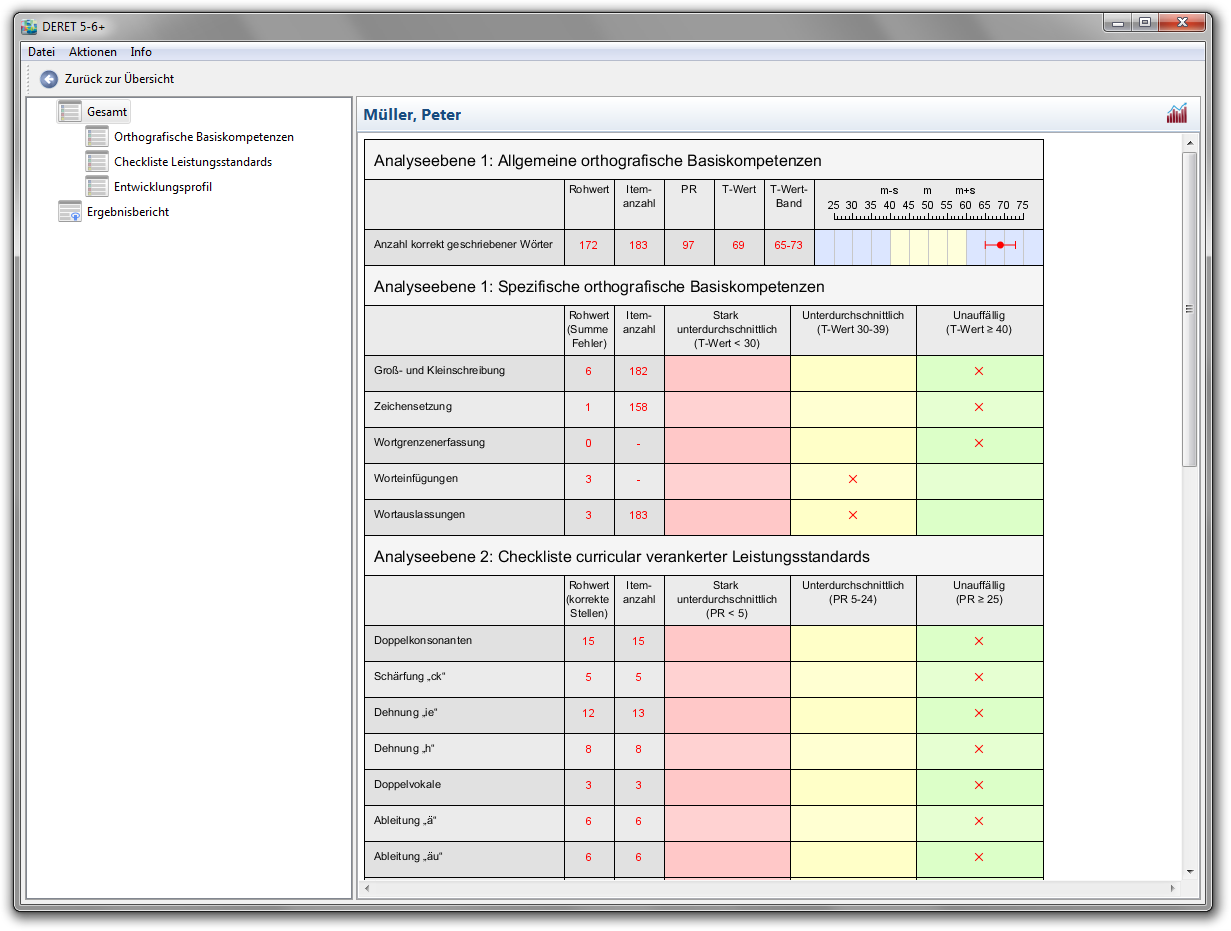Click the Wortauslassungen row label
The width and height of the screenshot is (1231, 931).
tap(419, 515)
